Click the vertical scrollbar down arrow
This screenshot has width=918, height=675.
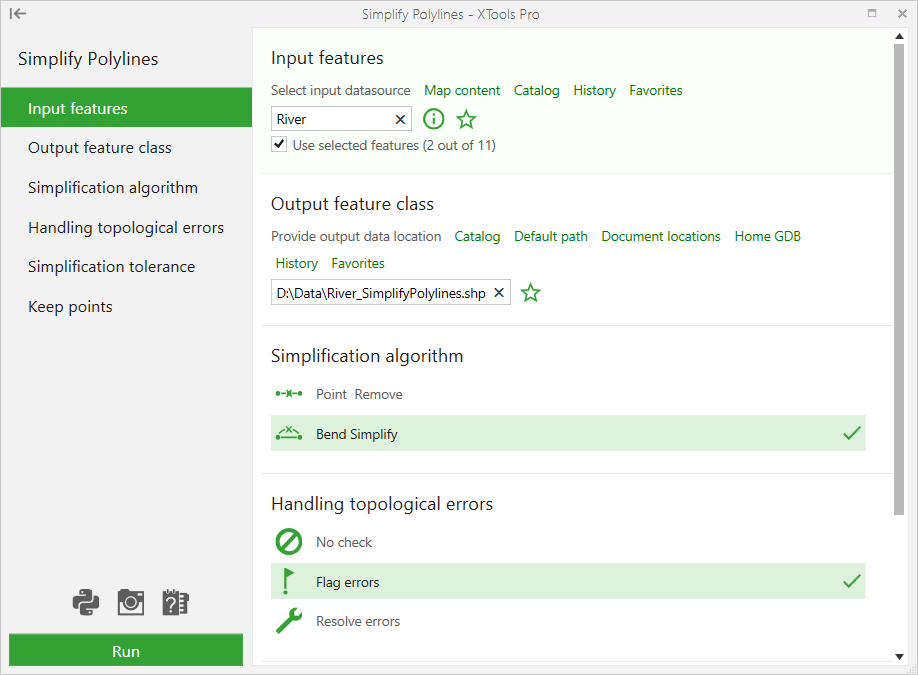pyautogui.click(x=899, y=657)
